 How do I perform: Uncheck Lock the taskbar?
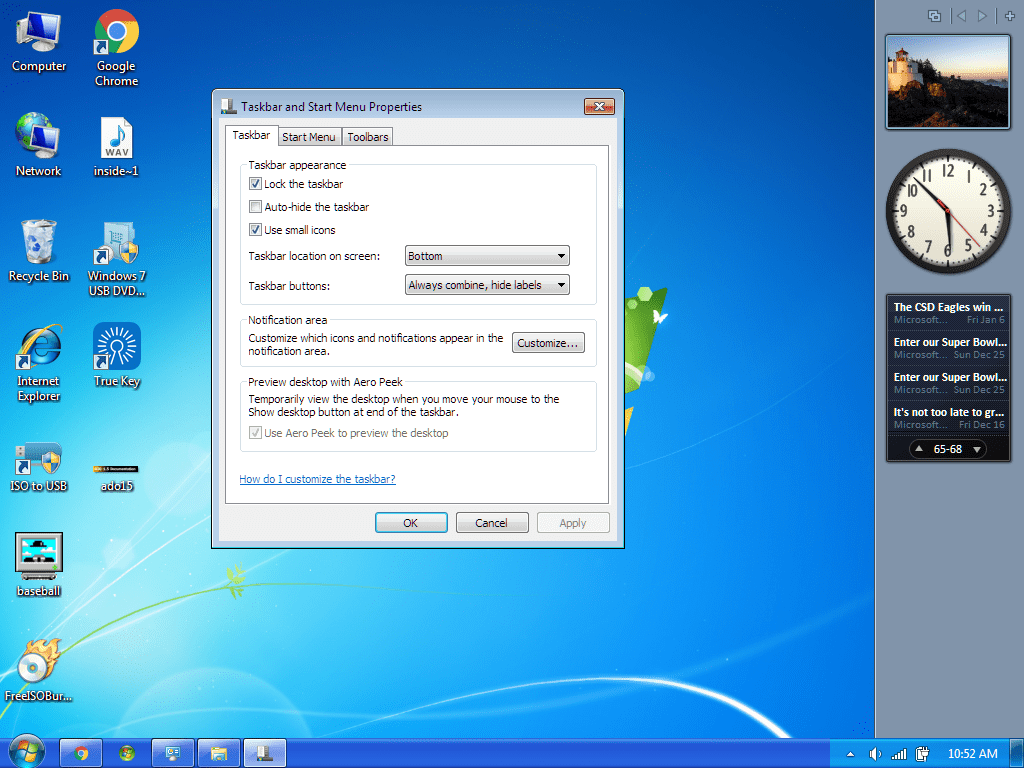coord(256,183)
